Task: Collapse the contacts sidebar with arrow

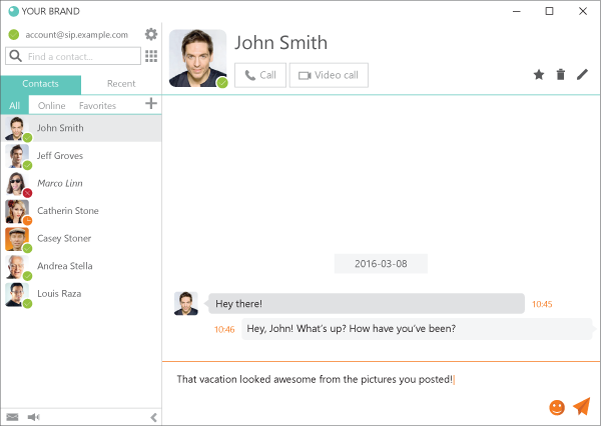Action: (x=153, y=417)
